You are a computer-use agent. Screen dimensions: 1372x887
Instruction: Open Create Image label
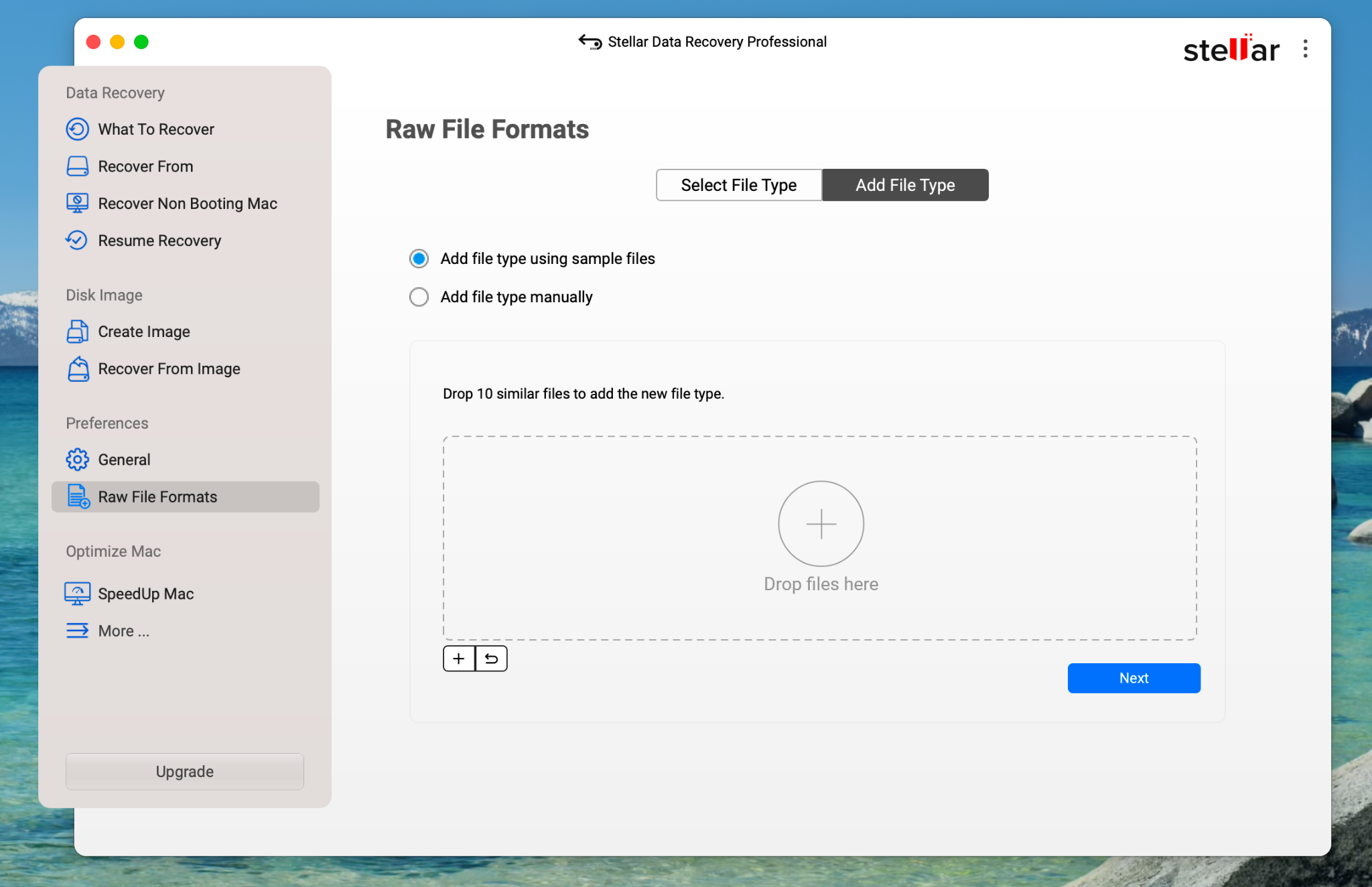(x=144, y=332)
